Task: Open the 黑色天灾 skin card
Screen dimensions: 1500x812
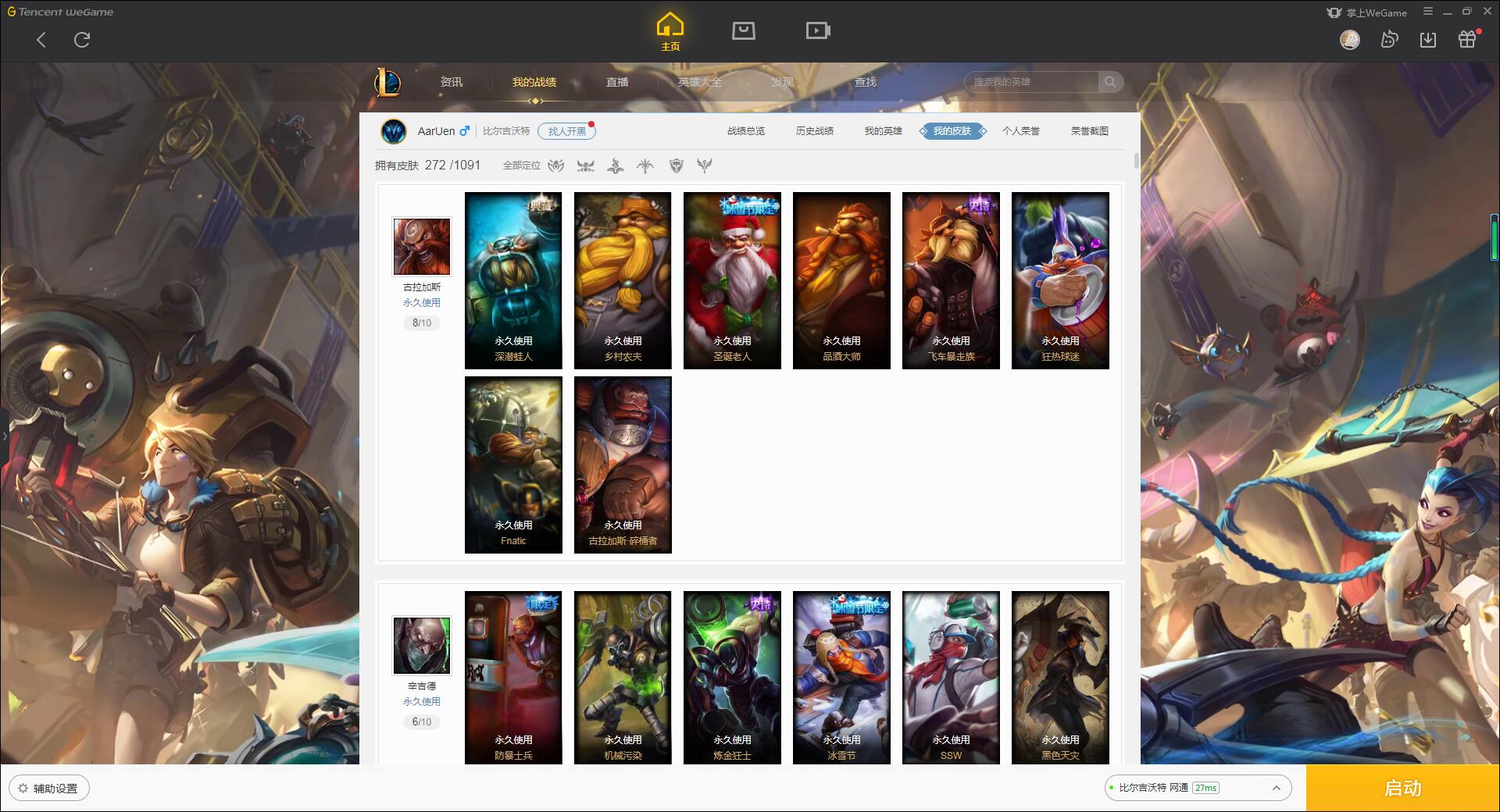Action: [x=1060, y=678]
